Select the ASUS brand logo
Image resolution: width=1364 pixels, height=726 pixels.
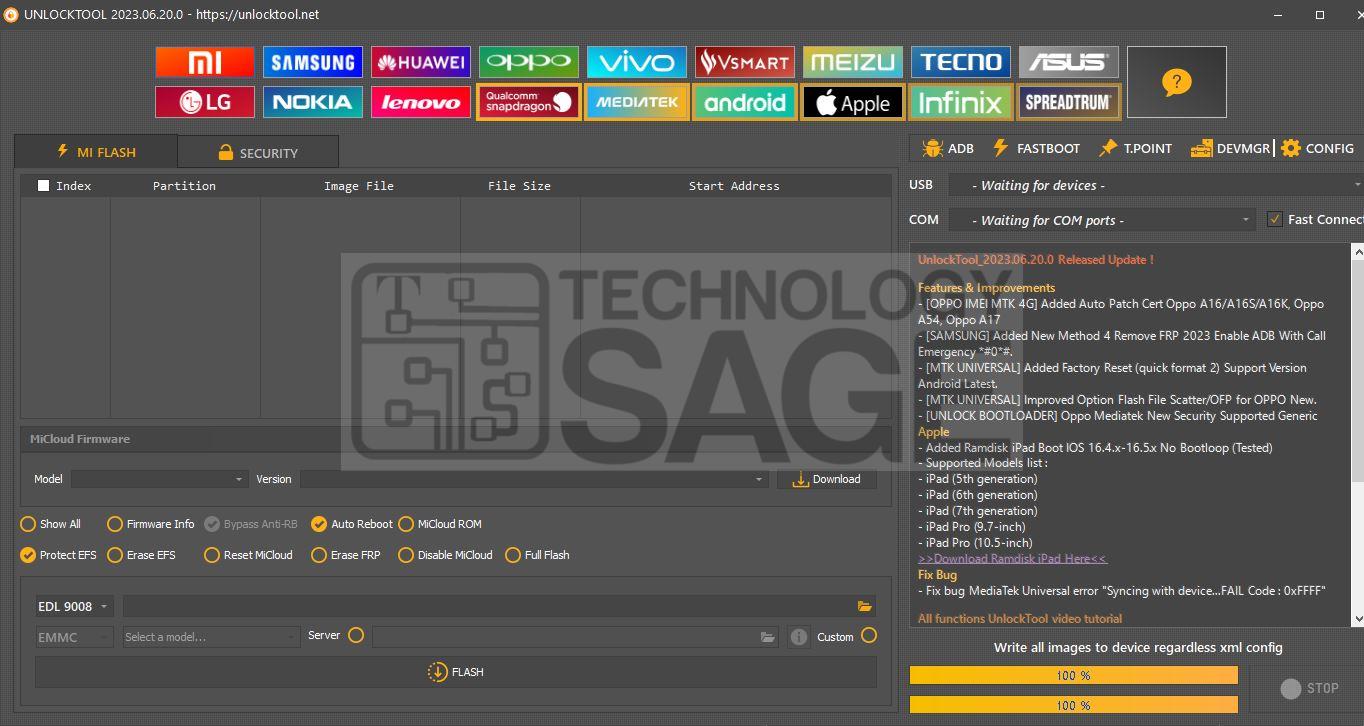[x=1069, y=62]
